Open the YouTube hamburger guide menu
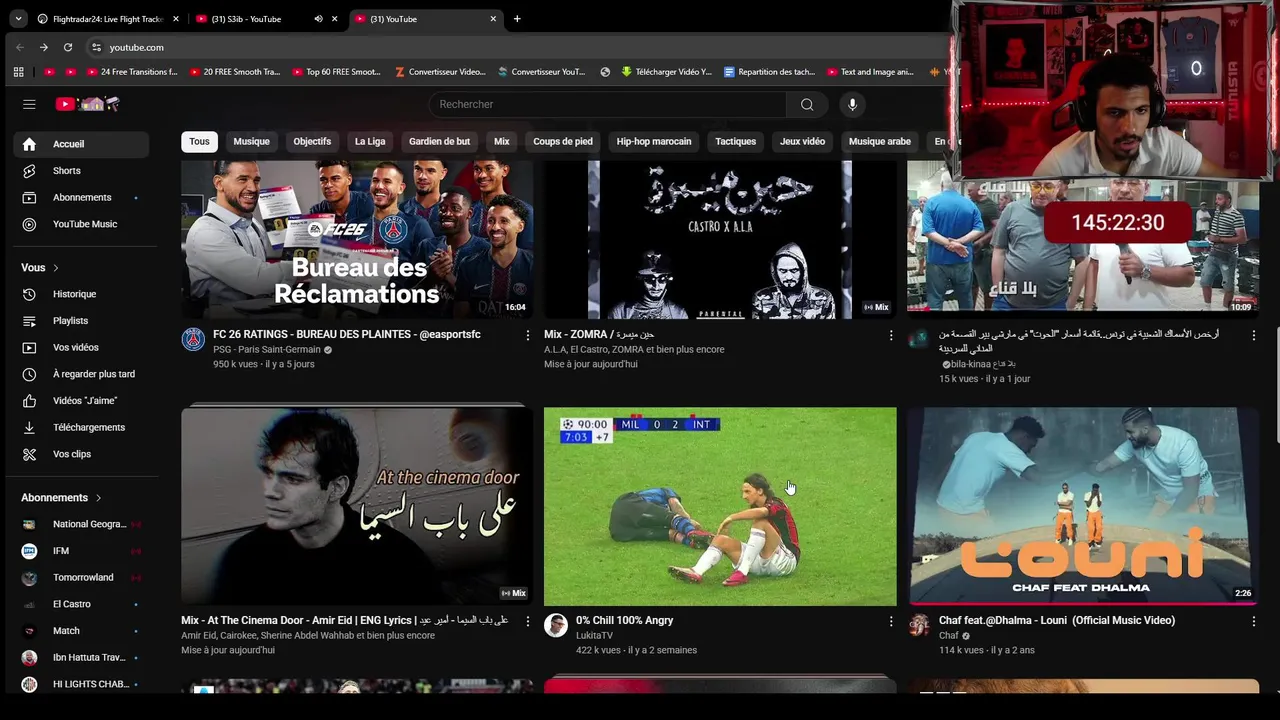Screen dimensions: 1280x720 [x=29, y=104]
